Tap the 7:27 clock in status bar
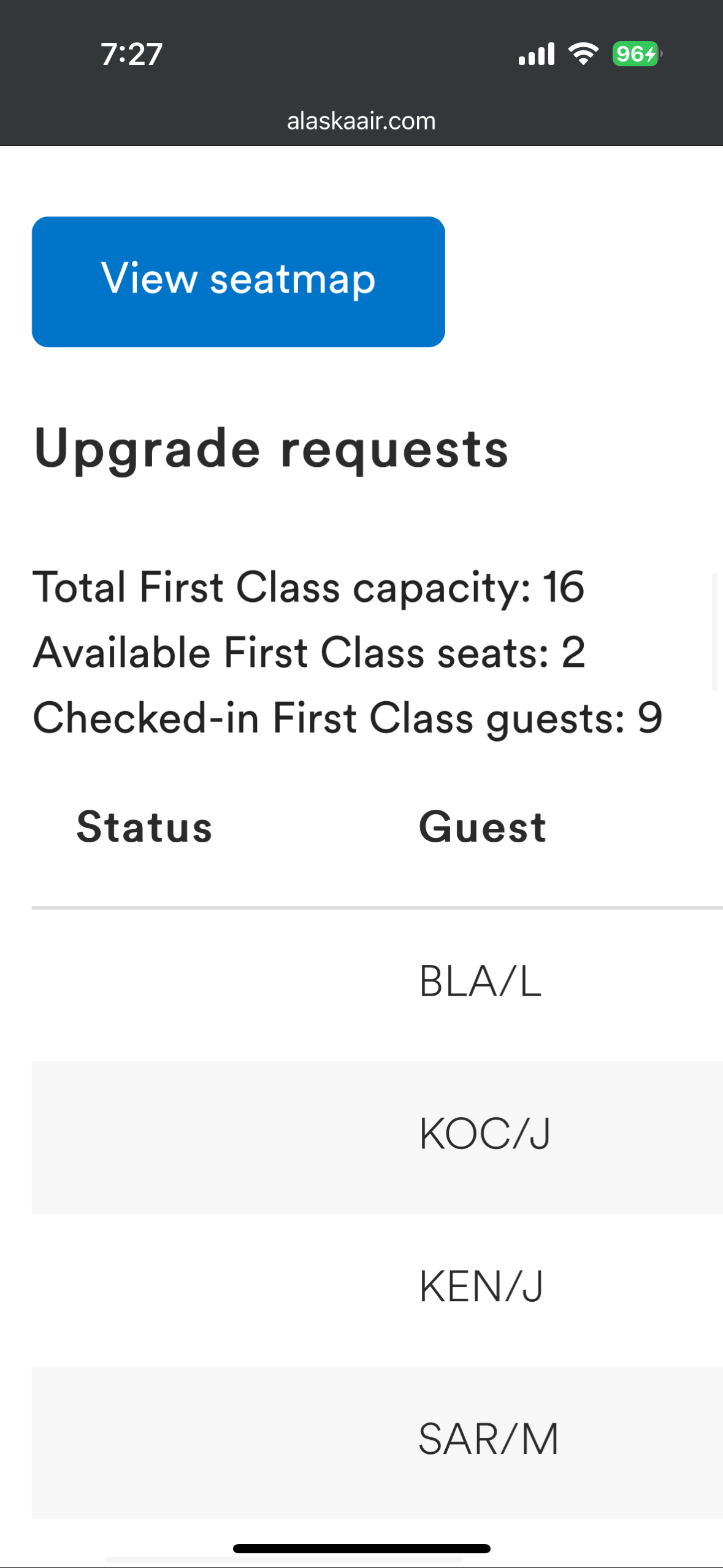 tap(131, 54)
